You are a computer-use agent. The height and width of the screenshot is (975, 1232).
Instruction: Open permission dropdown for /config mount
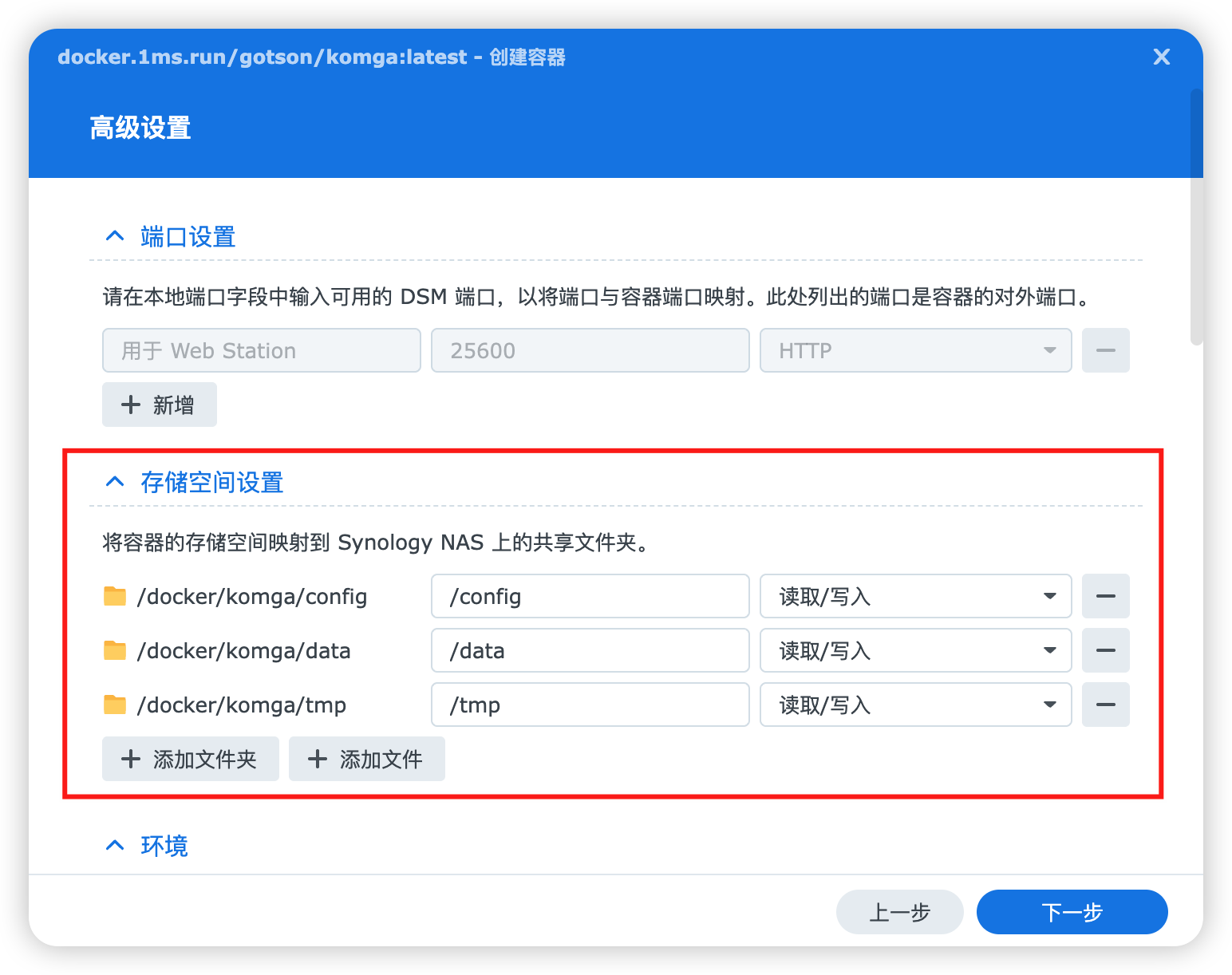click(914, 596)
